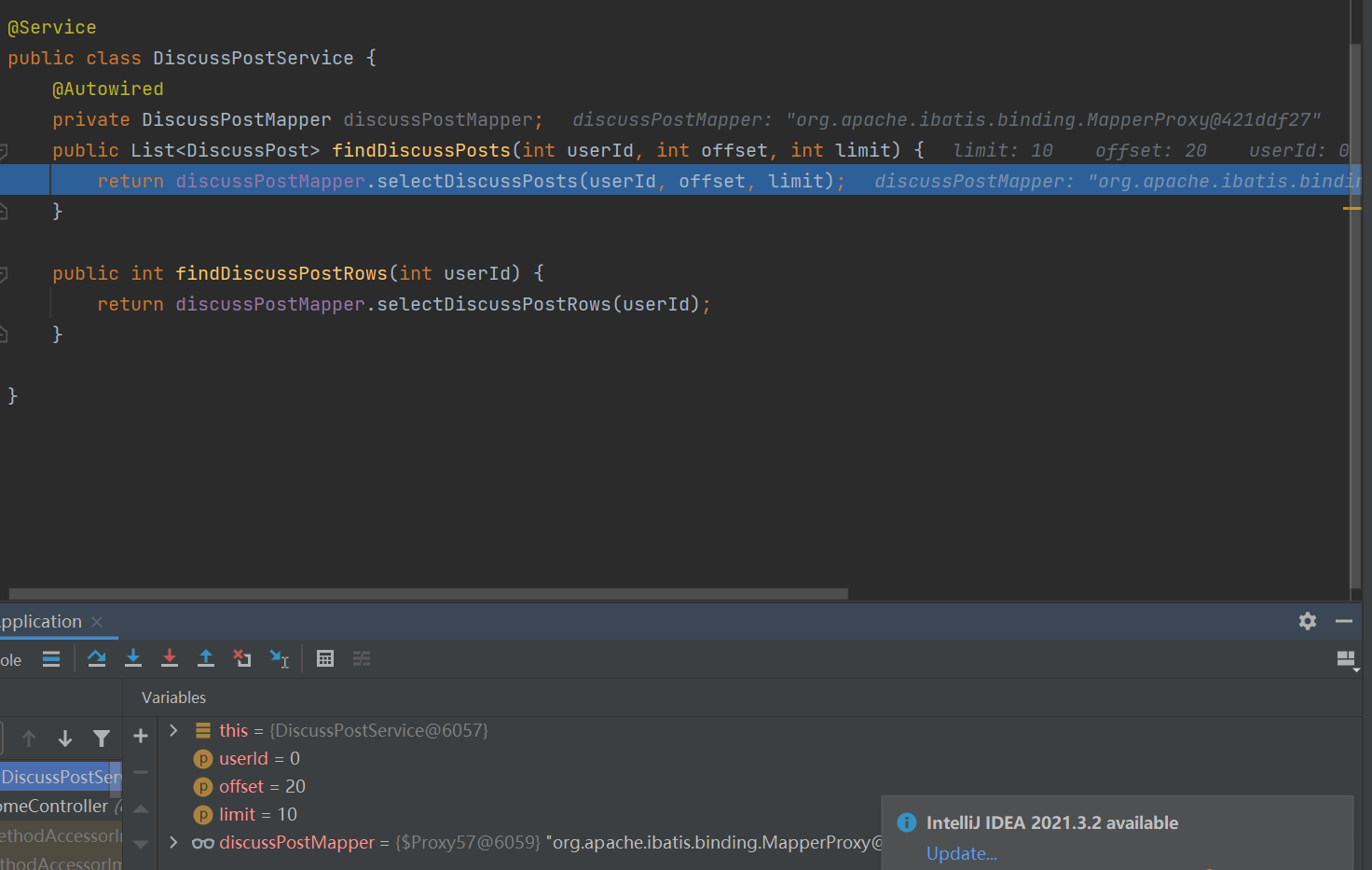Click findDiscussPostRows method name in the editor
The image size is (1372, 870).
281,273
